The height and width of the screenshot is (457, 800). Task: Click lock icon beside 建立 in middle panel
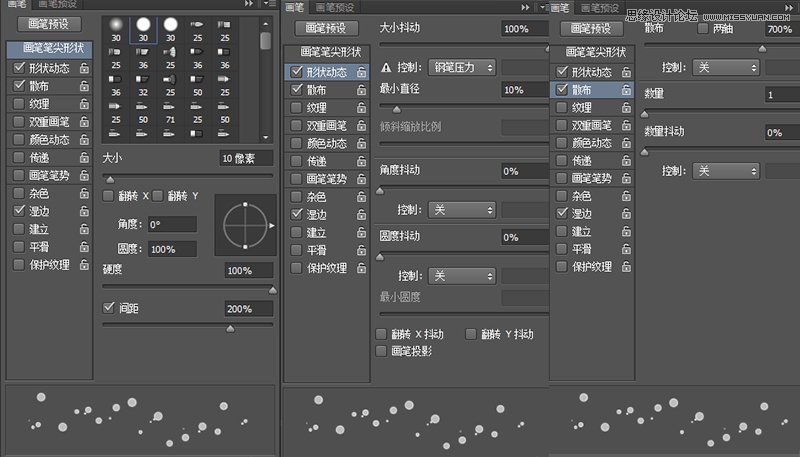pos(361,233)
